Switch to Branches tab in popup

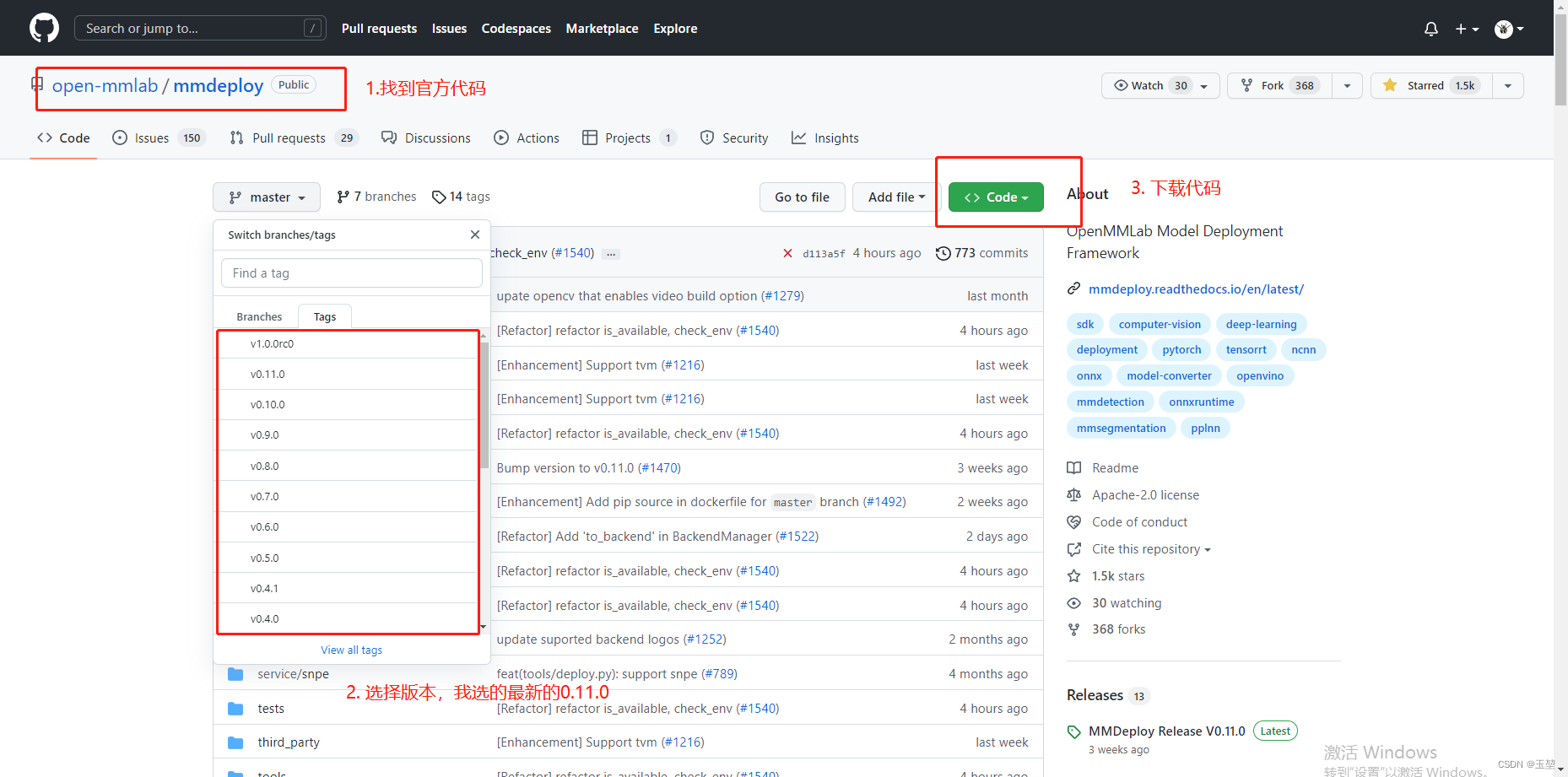pos(259,316)
